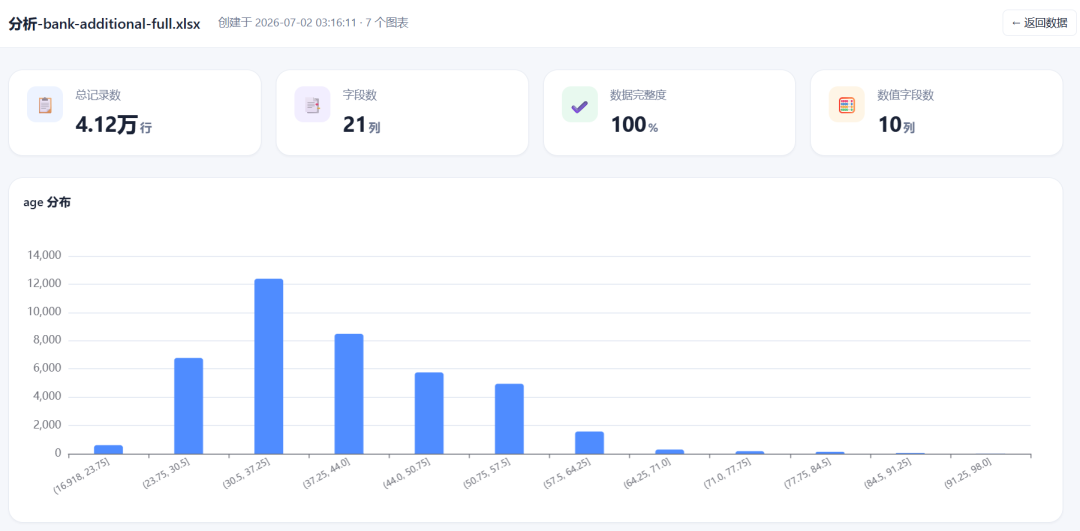The height and width of the screenshot is (531, 1080).
Task: Click the 100% data completeness value
Action: (x=634, y=126)
